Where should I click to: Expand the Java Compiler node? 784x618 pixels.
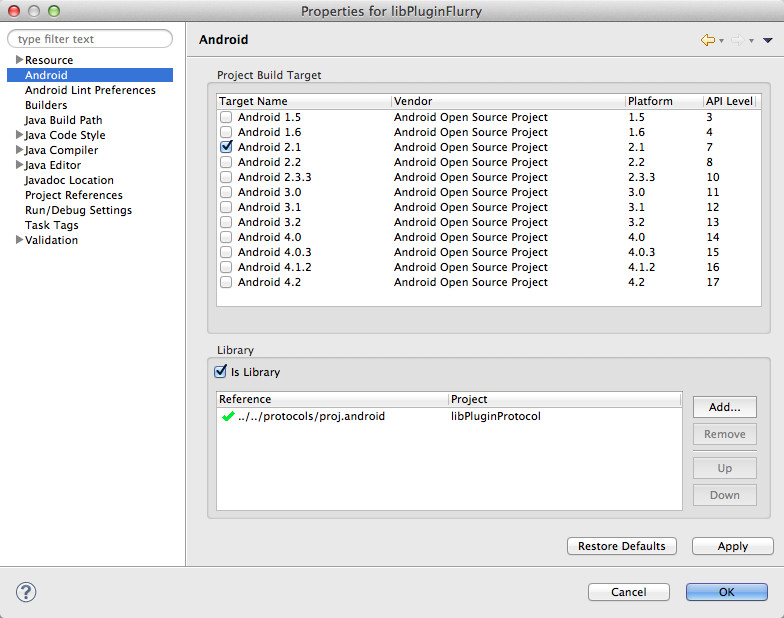tap(19, 150)
